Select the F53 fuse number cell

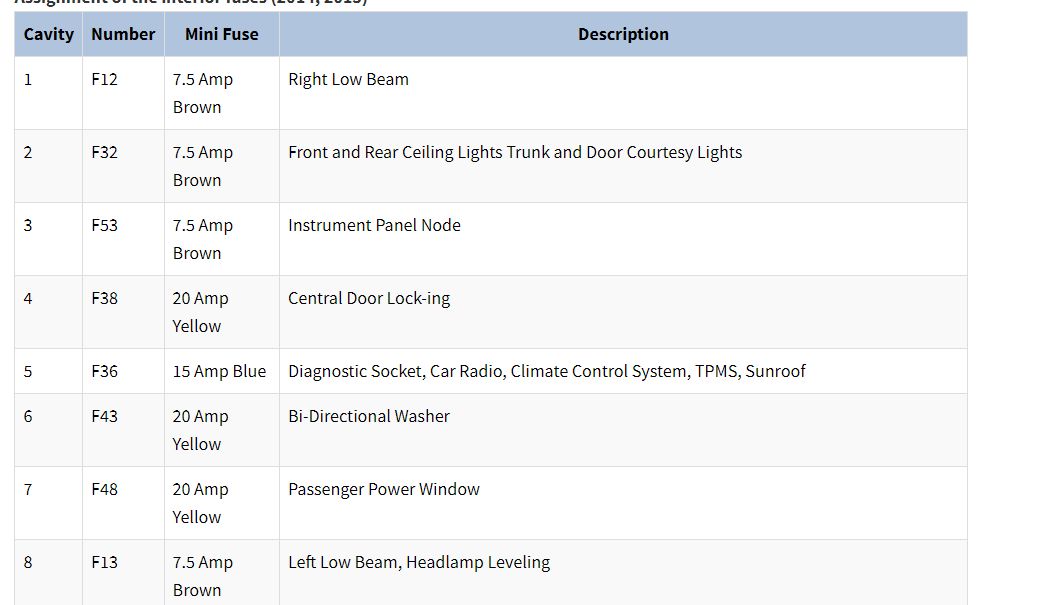104,226
